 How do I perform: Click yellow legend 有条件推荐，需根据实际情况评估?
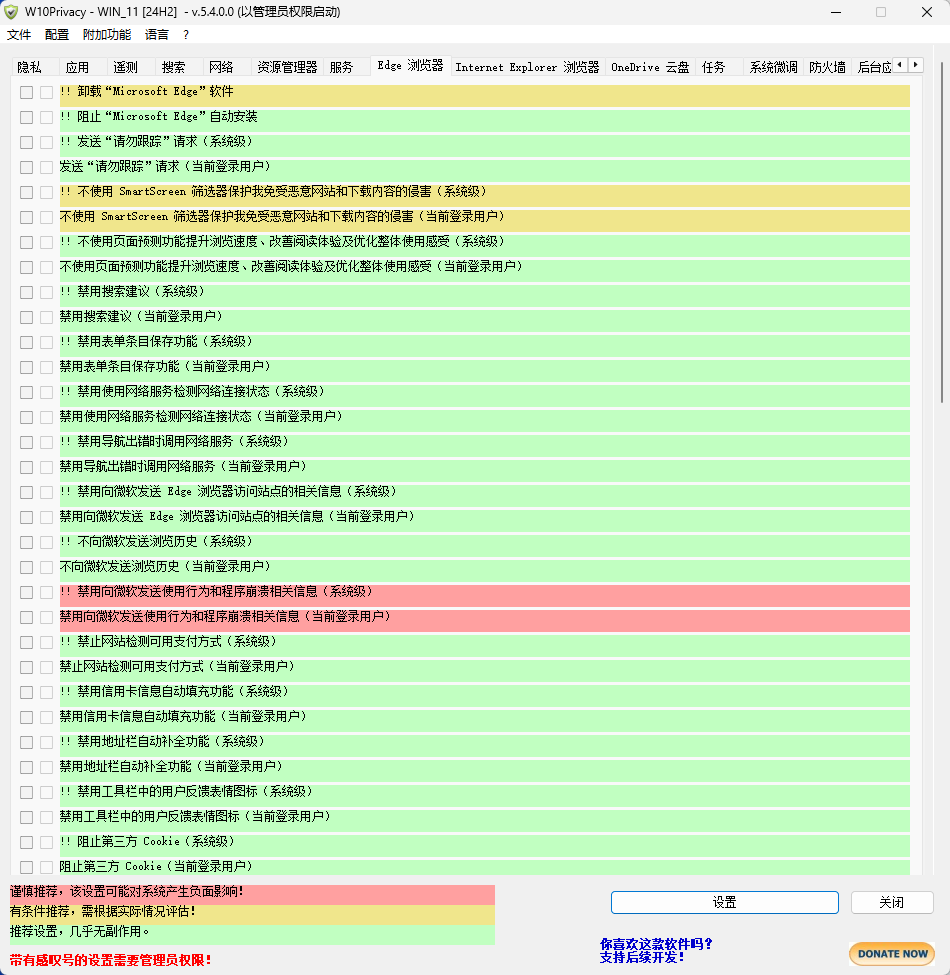pyautogui.click(x=252, y=914)
